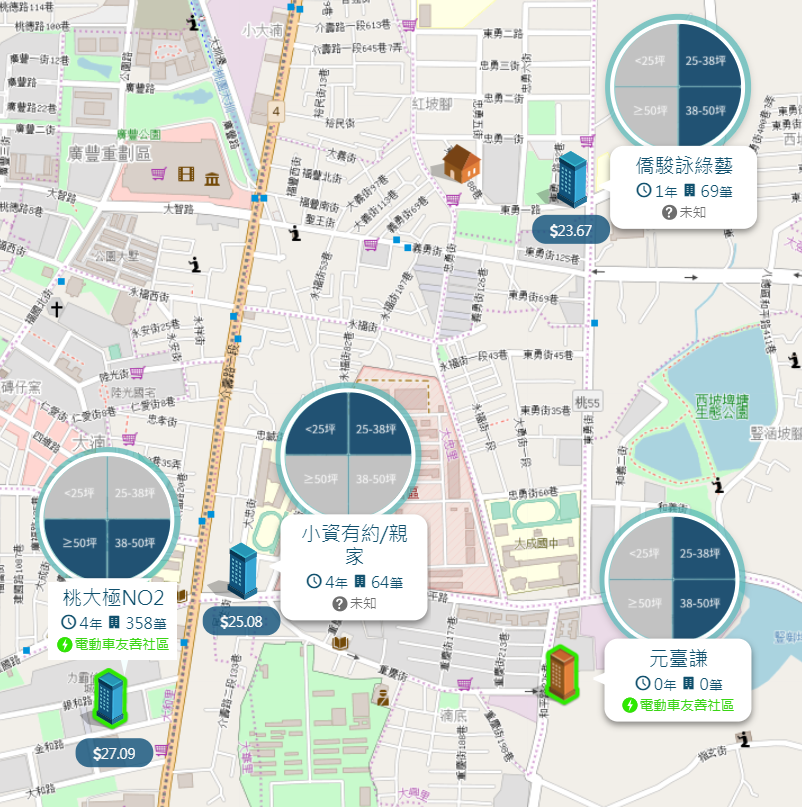Click the clock icon in 小資有約 card

pyautogui.click(x=314, y=581)
